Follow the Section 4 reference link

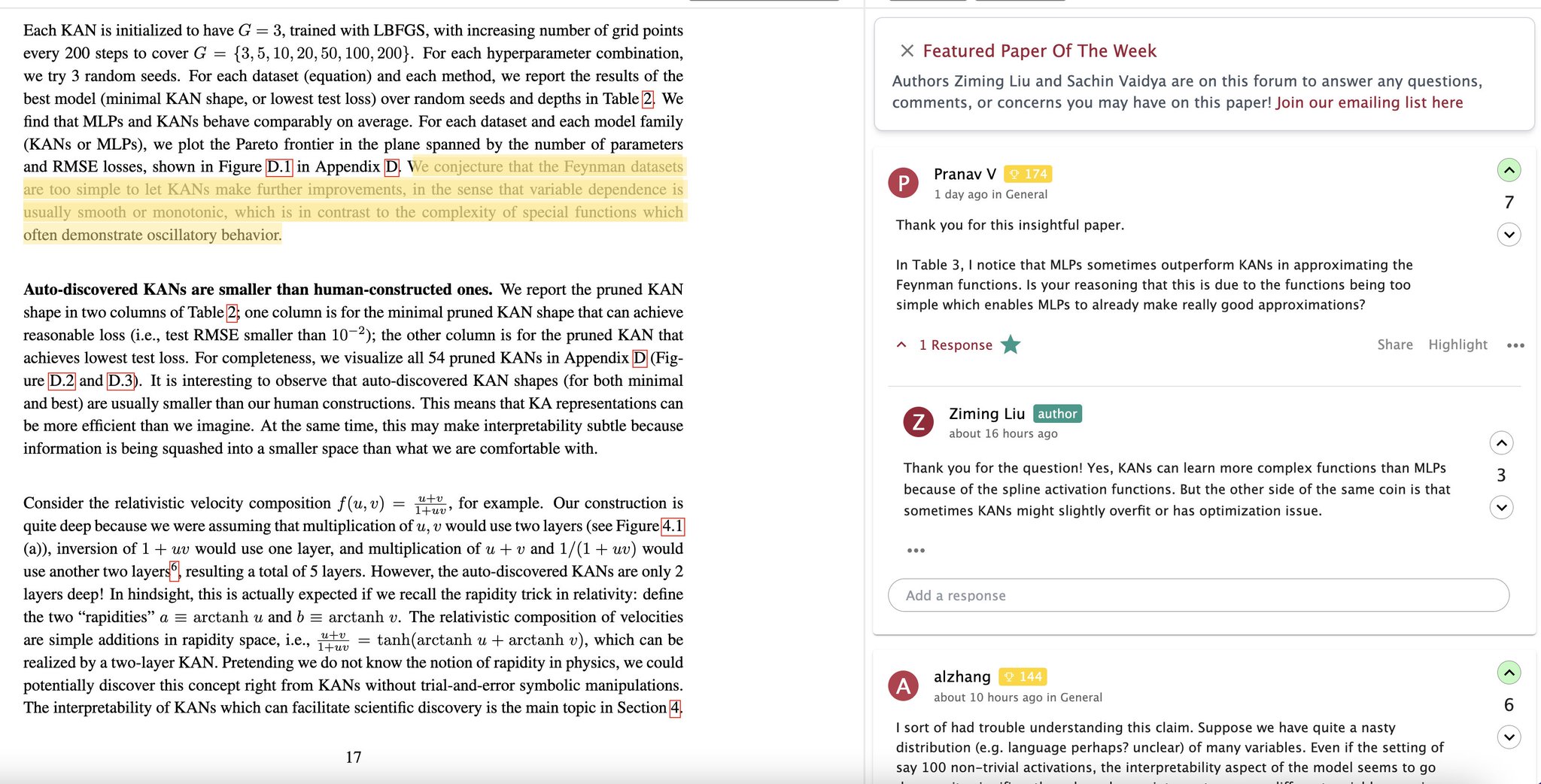675,708
